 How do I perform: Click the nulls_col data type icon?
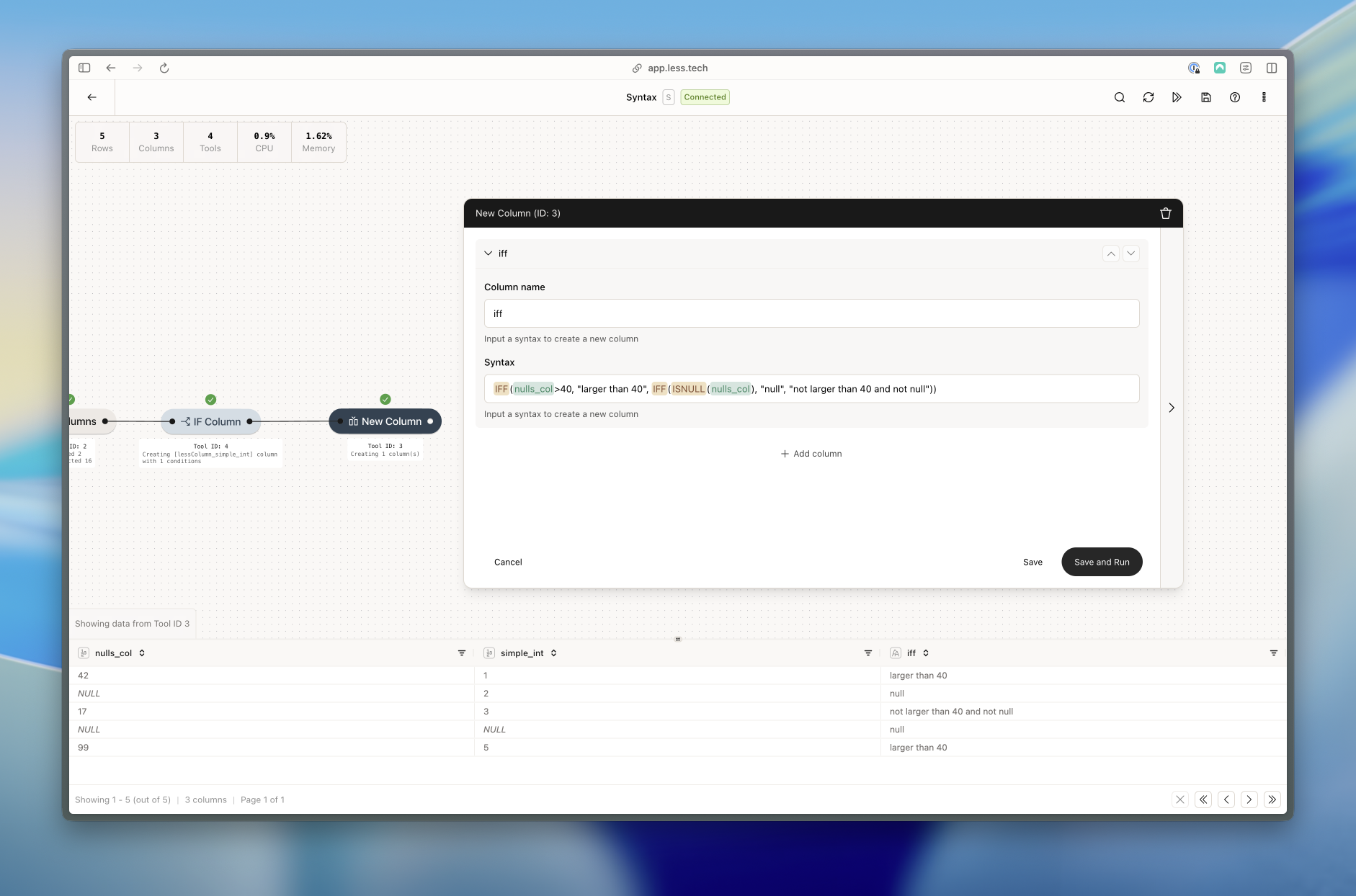point(84,653)
